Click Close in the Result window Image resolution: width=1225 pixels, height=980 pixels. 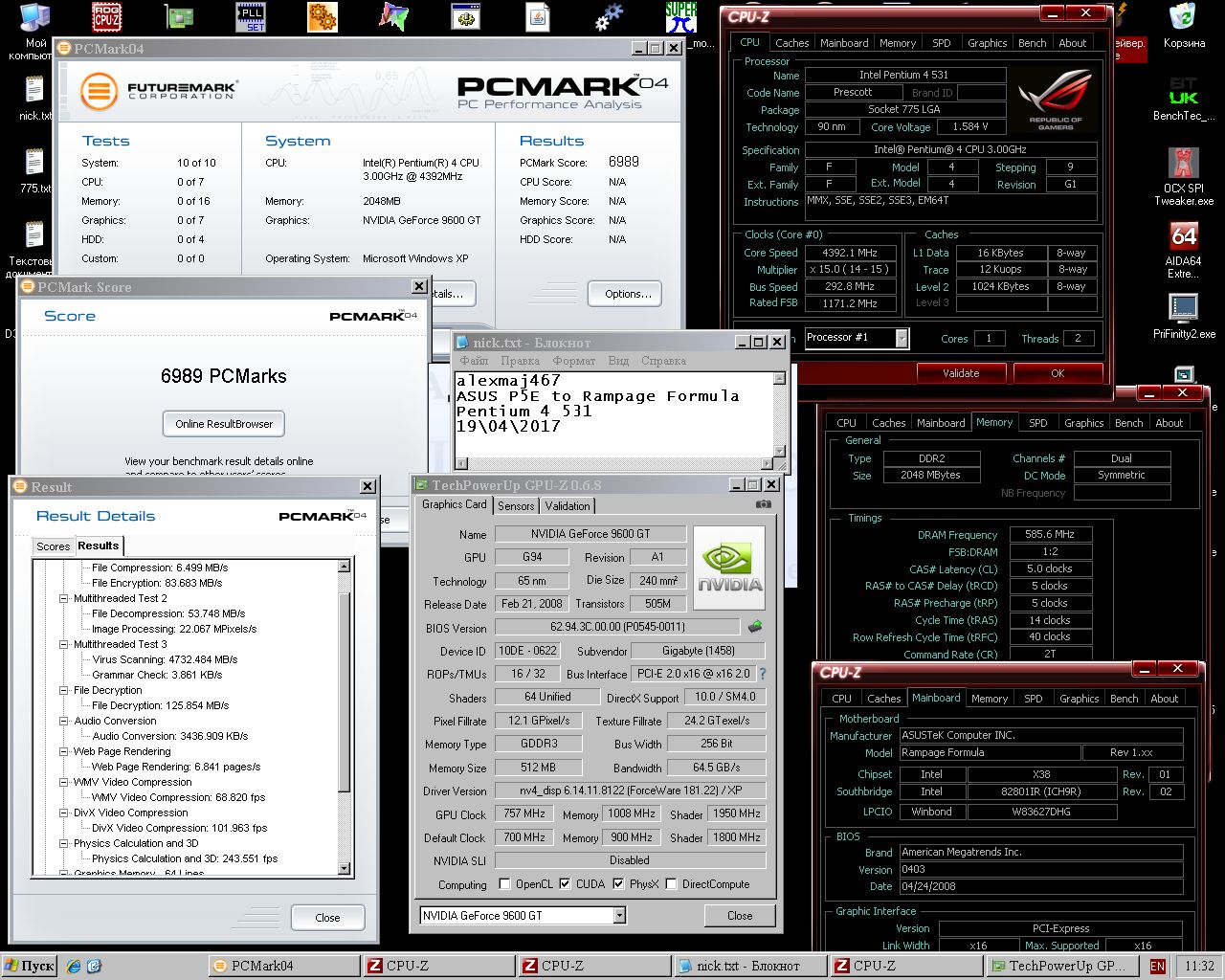[327, 917]
